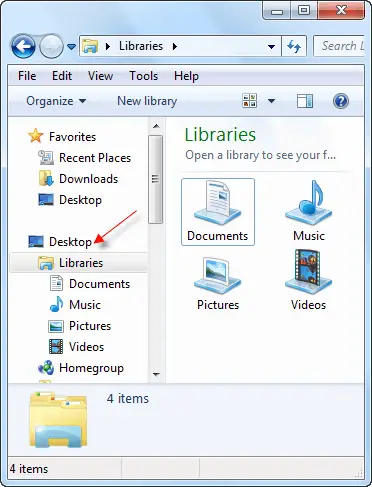Image resolution: width=372 pixels, height=487 pixels.
Task: Open Desktop under Favorites
Action: click(70, 200)
